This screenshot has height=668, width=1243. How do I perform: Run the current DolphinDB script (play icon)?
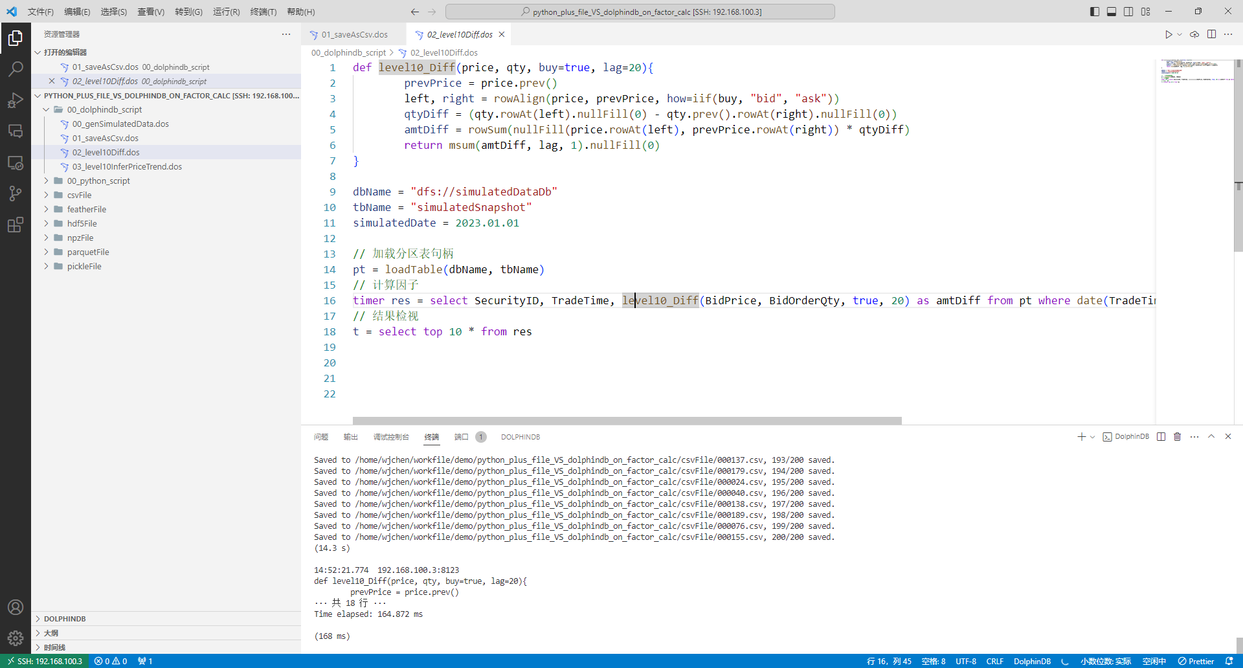click(1170, 33)
